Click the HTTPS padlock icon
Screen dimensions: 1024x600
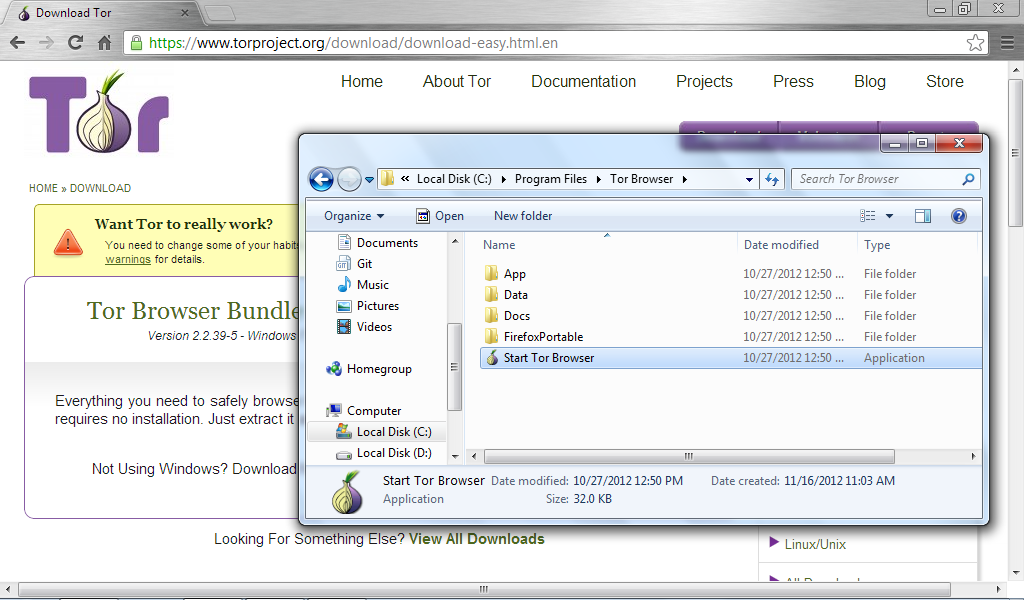(x=135, y=43)
